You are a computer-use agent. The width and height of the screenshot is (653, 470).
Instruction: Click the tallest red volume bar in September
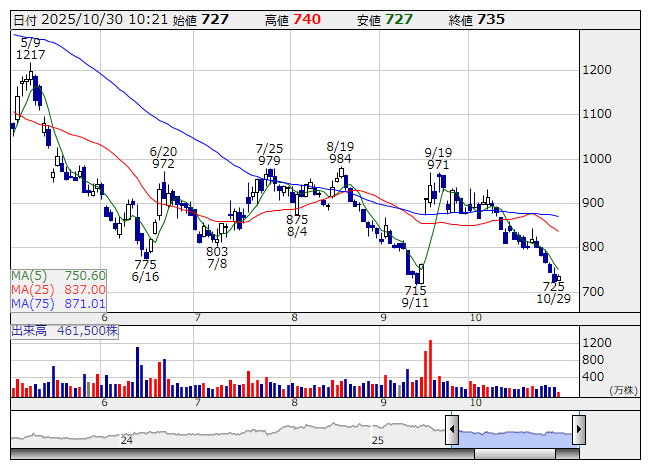click(x=430, y=368)
